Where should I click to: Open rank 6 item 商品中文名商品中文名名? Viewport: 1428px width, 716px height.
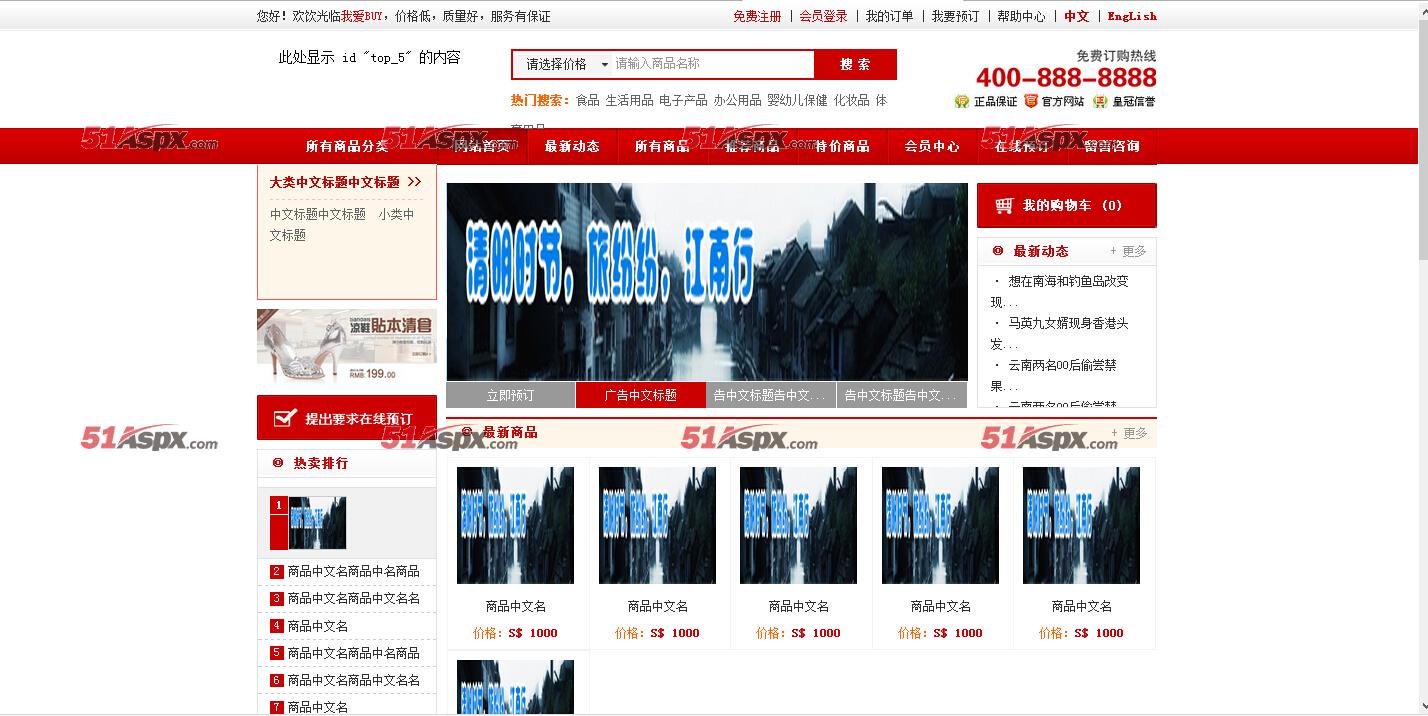354,680
